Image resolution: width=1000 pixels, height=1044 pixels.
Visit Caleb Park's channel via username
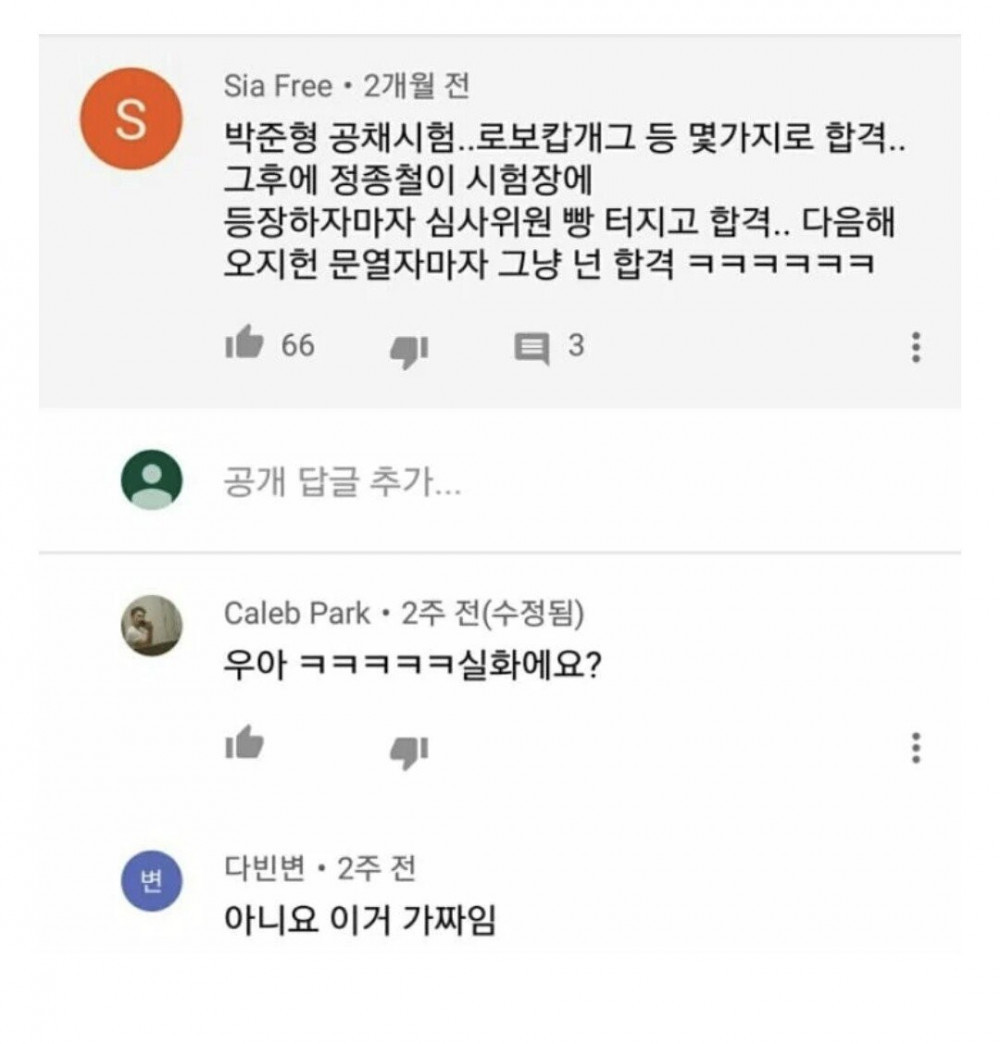296,613
